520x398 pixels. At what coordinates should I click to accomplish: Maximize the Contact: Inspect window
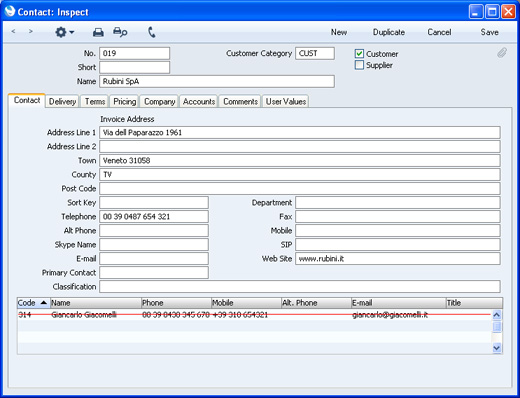492,12
